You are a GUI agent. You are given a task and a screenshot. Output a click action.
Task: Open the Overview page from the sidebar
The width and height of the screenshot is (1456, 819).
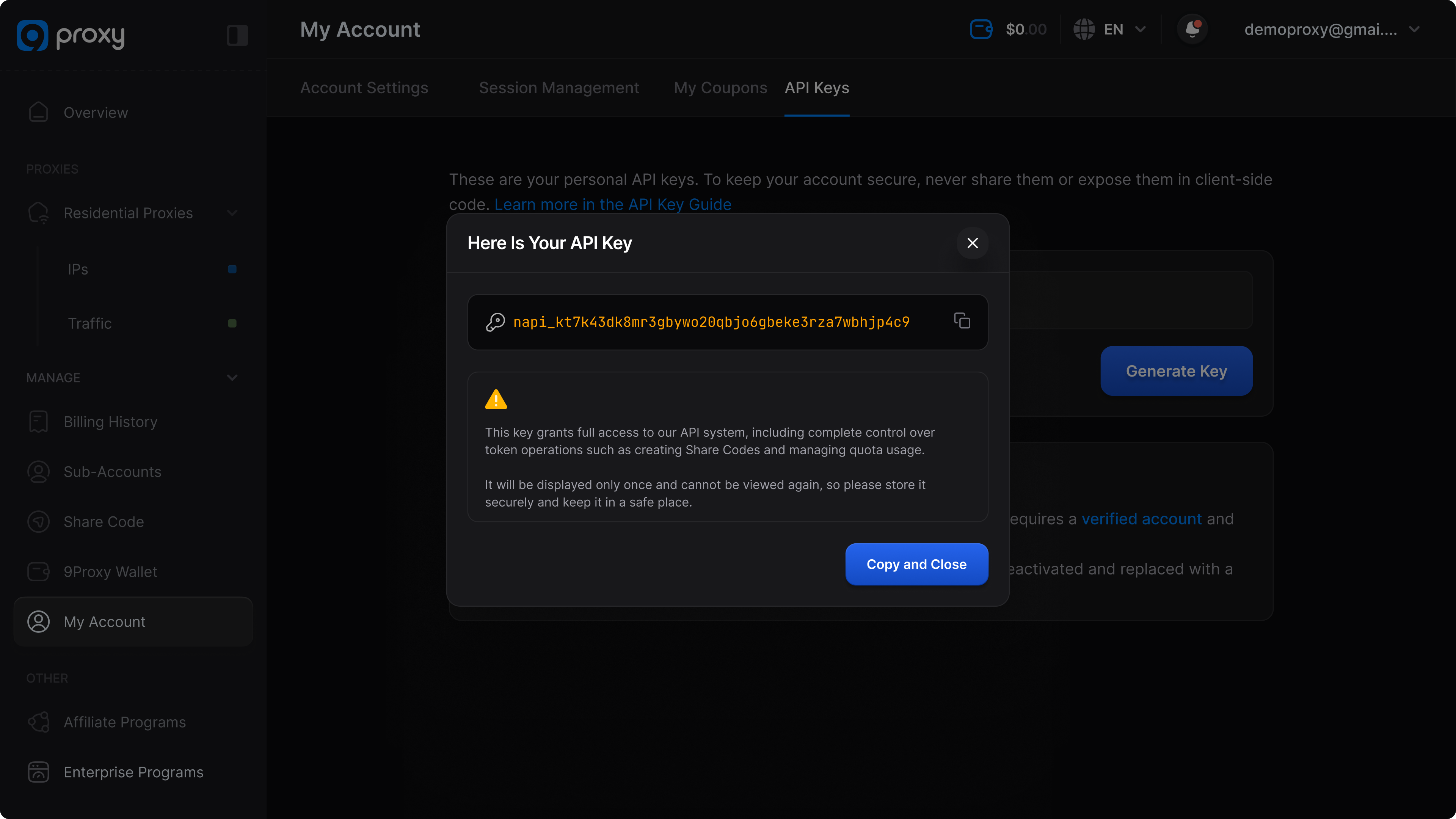(x=96, y=113)
